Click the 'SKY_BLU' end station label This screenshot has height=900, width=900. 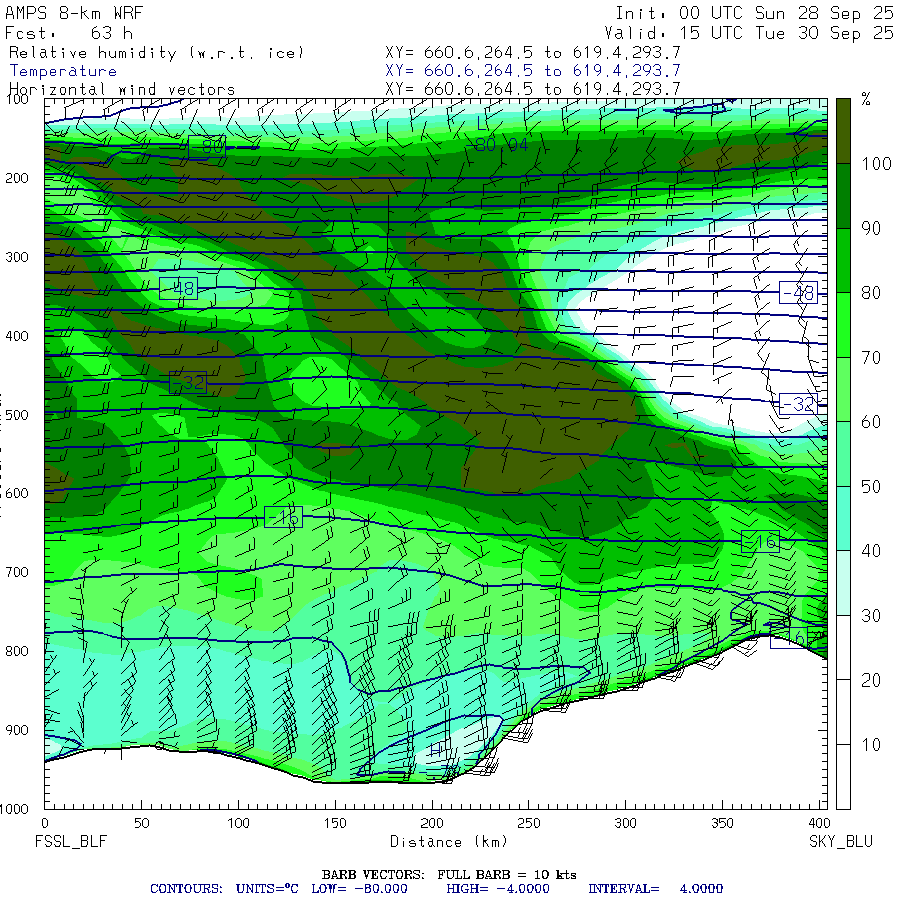(x=841, y=841)
